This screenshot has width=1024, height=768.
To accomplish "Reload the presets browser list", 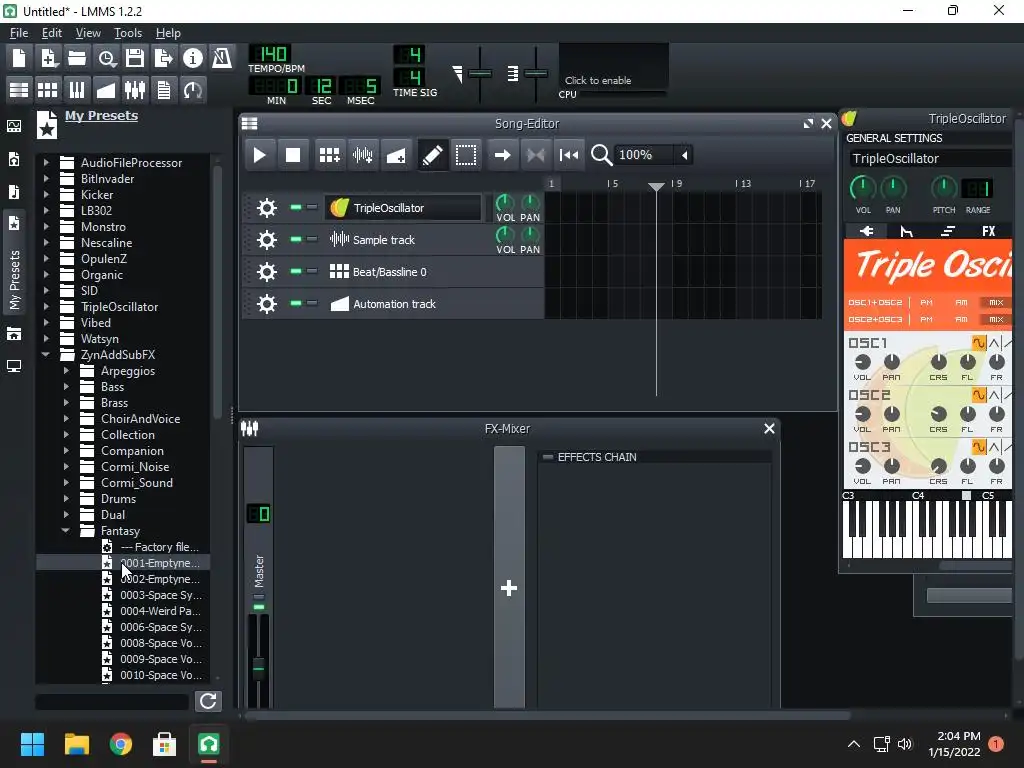I will (208, 701).
